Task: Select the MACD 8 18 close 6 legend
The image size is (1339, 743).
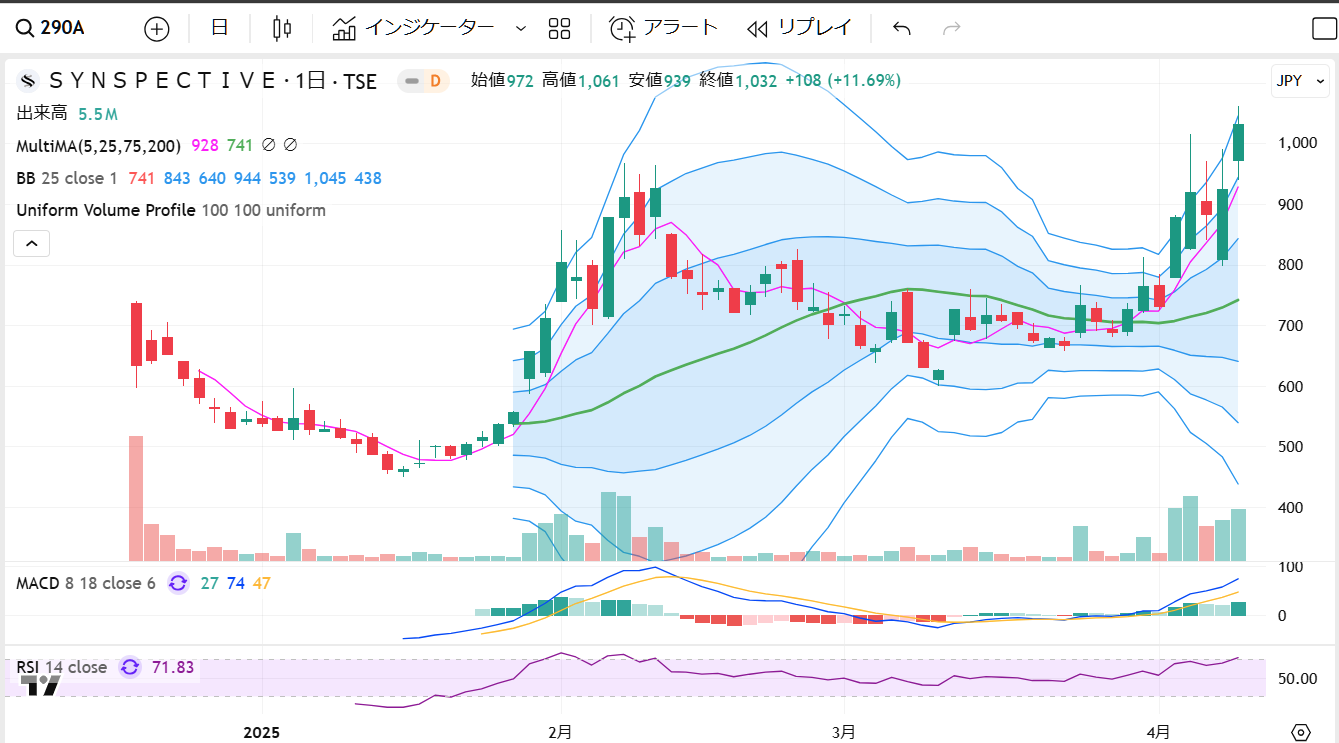Action: pos(86,583)
